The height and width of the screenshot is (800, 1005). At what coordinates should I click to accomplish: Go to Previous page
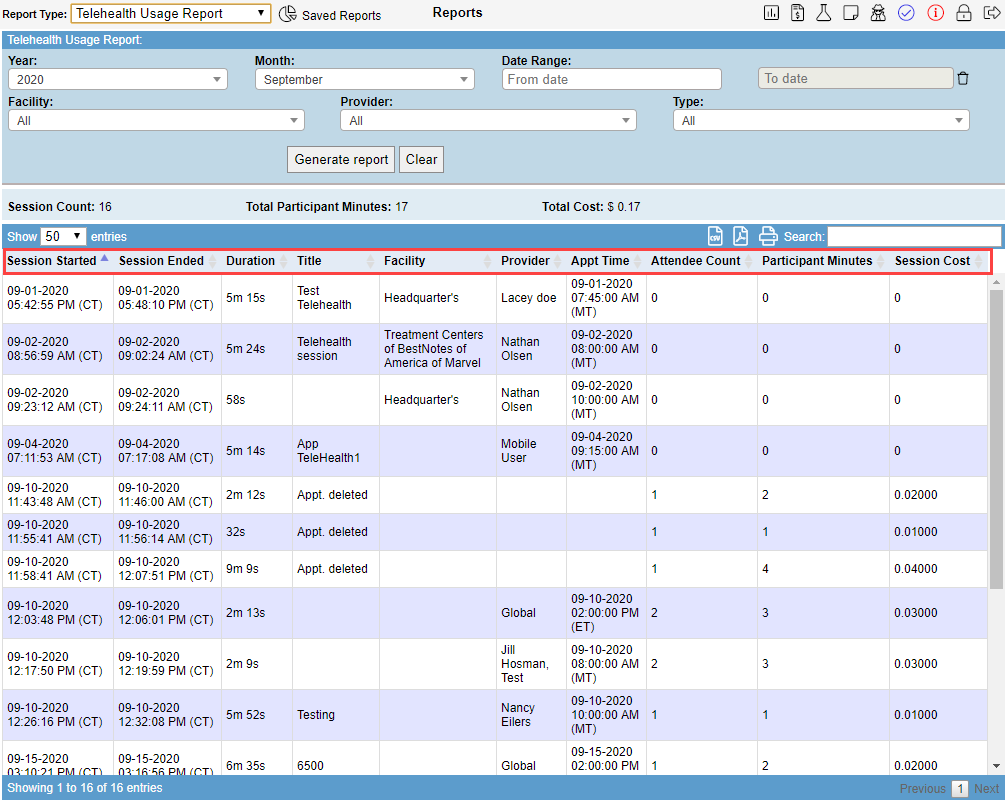pos(922,788)
